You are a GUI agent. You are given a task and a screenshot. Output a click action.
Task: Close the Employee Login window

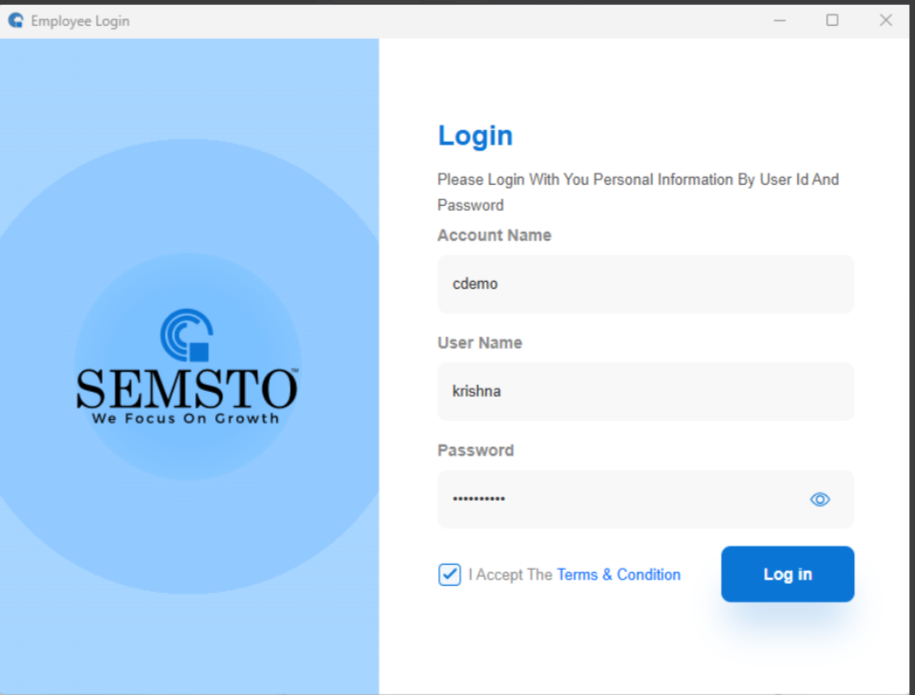point(886,20)
